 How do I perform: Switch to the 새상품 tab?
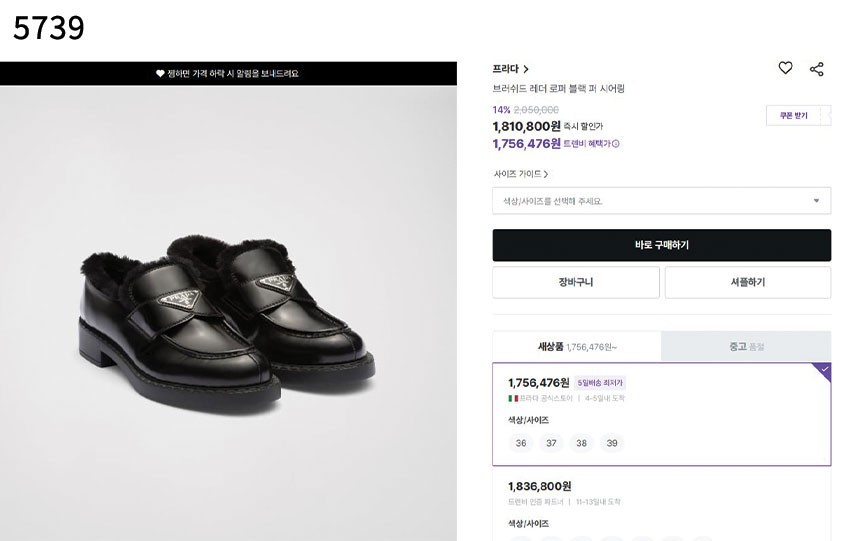[576, 347]
